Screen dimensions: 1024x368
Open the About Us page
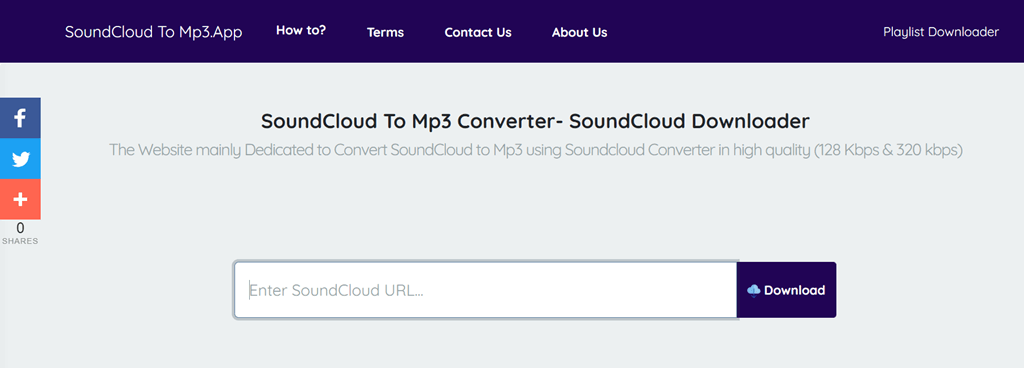click(579, 32)
